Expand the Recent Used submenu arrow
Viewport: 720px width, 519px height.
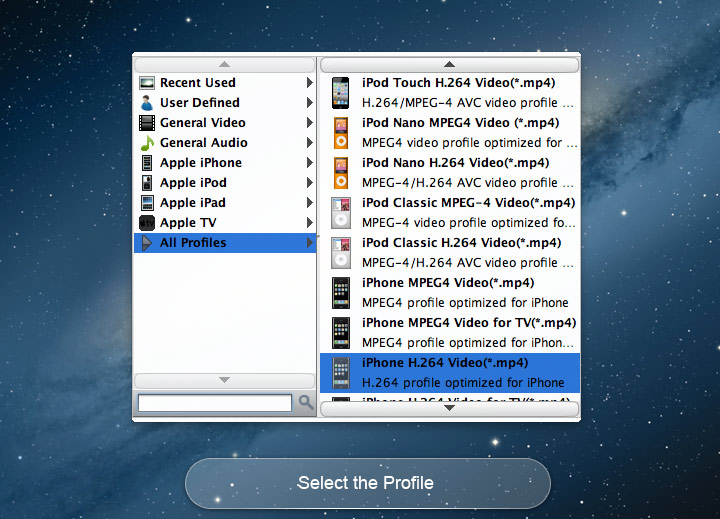[309, 83]
